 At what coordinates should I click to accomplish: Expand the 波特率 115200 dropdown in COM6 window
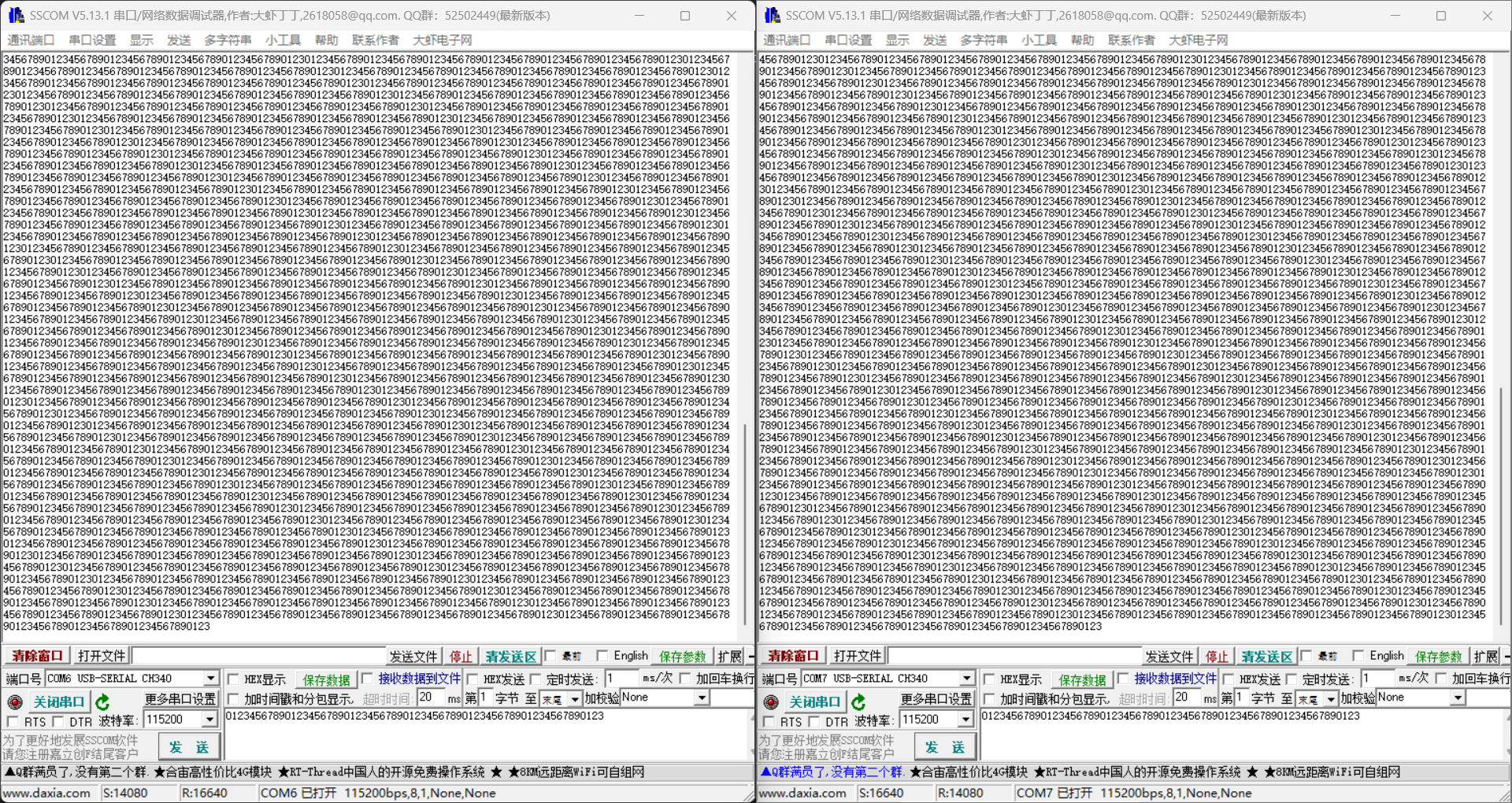209,720
